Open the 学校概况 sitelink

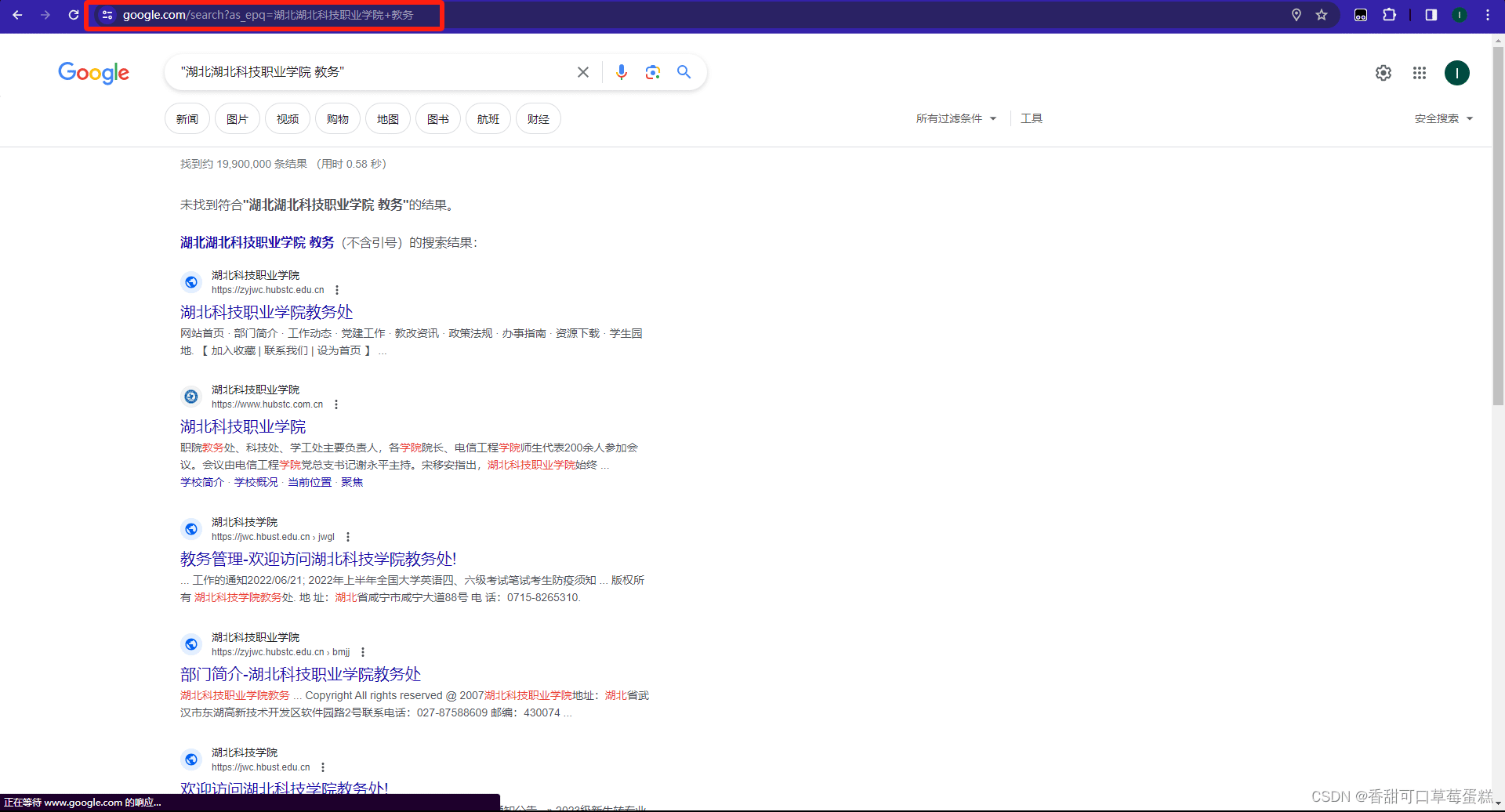point(256,482)
